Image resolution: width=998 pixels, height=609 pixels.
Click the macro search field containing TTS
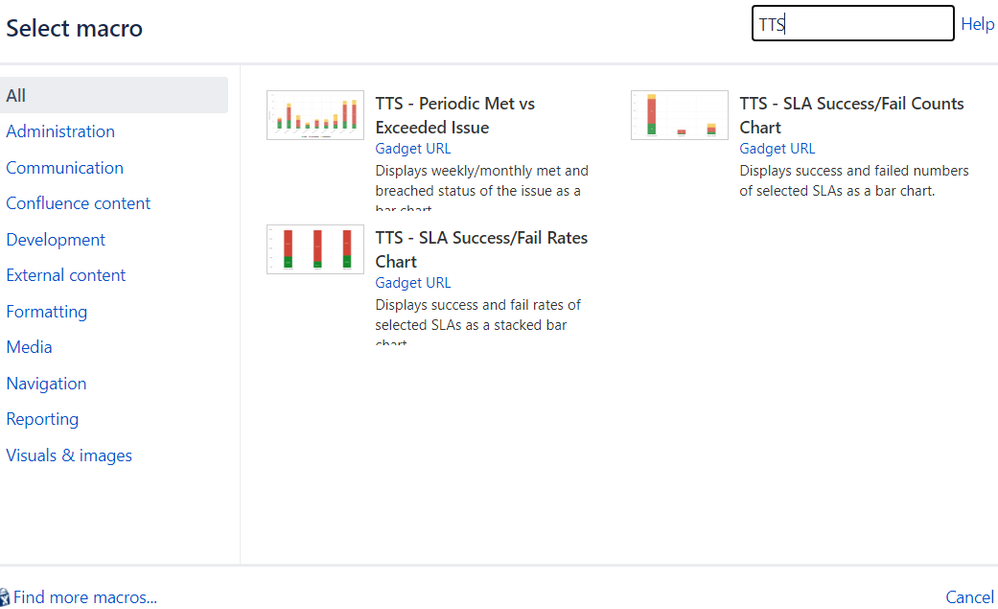(853, 24)
